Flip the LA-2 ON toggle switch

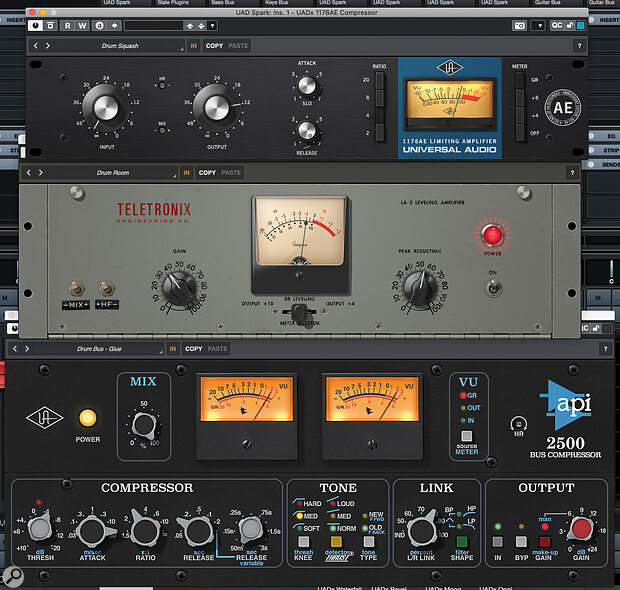pos(493,288)
